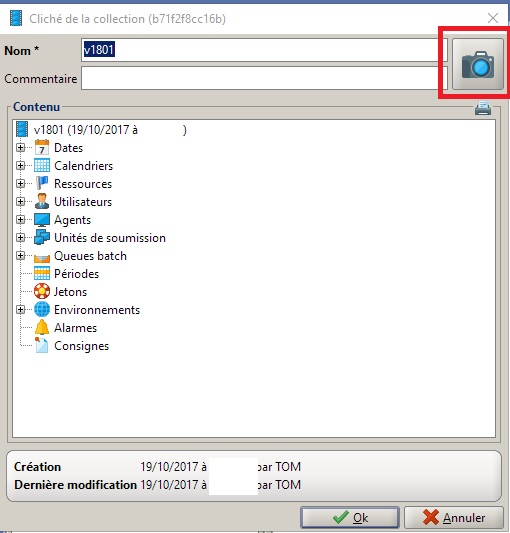510x533 pixels.
Task: Click the Ok button
Action: (350, 518)
